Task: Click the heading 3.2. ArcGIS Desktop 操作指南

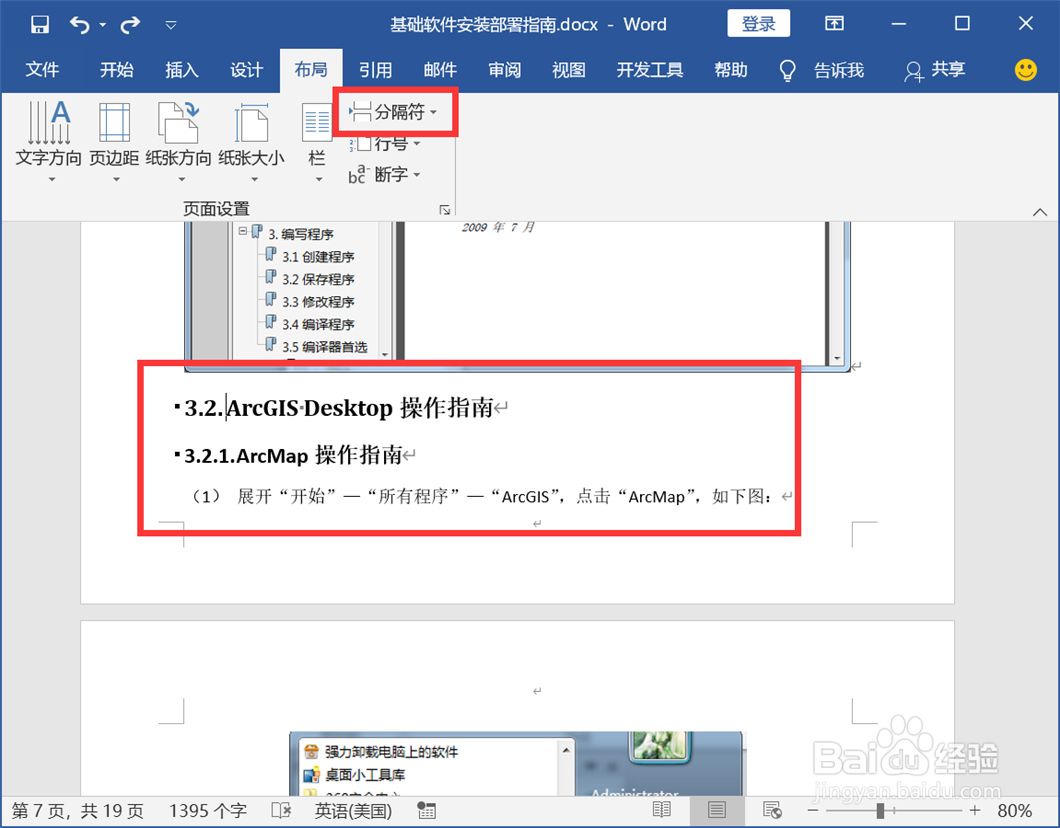Action: [x=340, y=408]
